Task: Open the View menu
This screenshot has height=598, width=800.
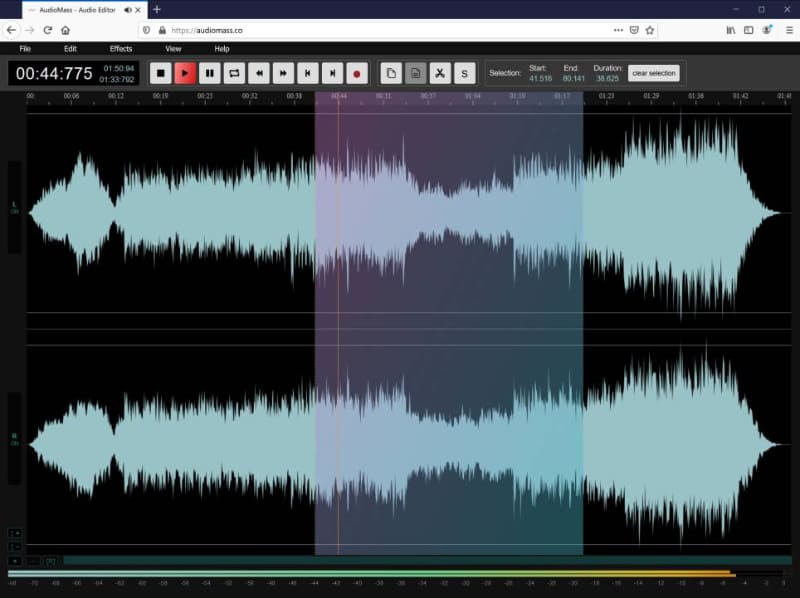Action: coord(173,48)
